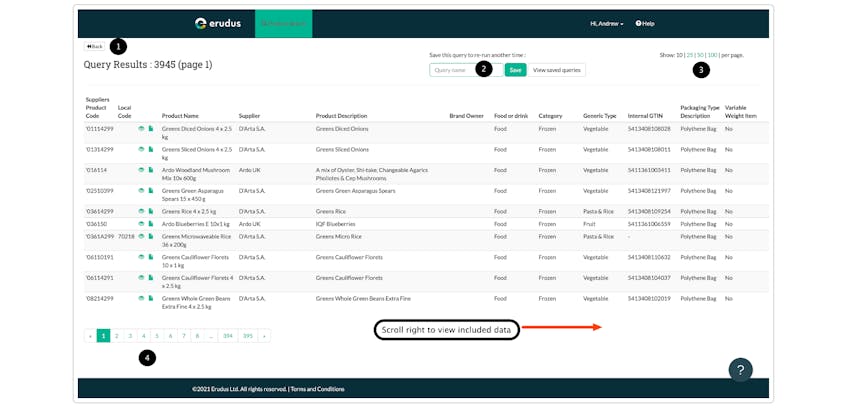Open the round question mark help bubble
The width and height of the screenshot is (850, 408).
tap(740, 370)
